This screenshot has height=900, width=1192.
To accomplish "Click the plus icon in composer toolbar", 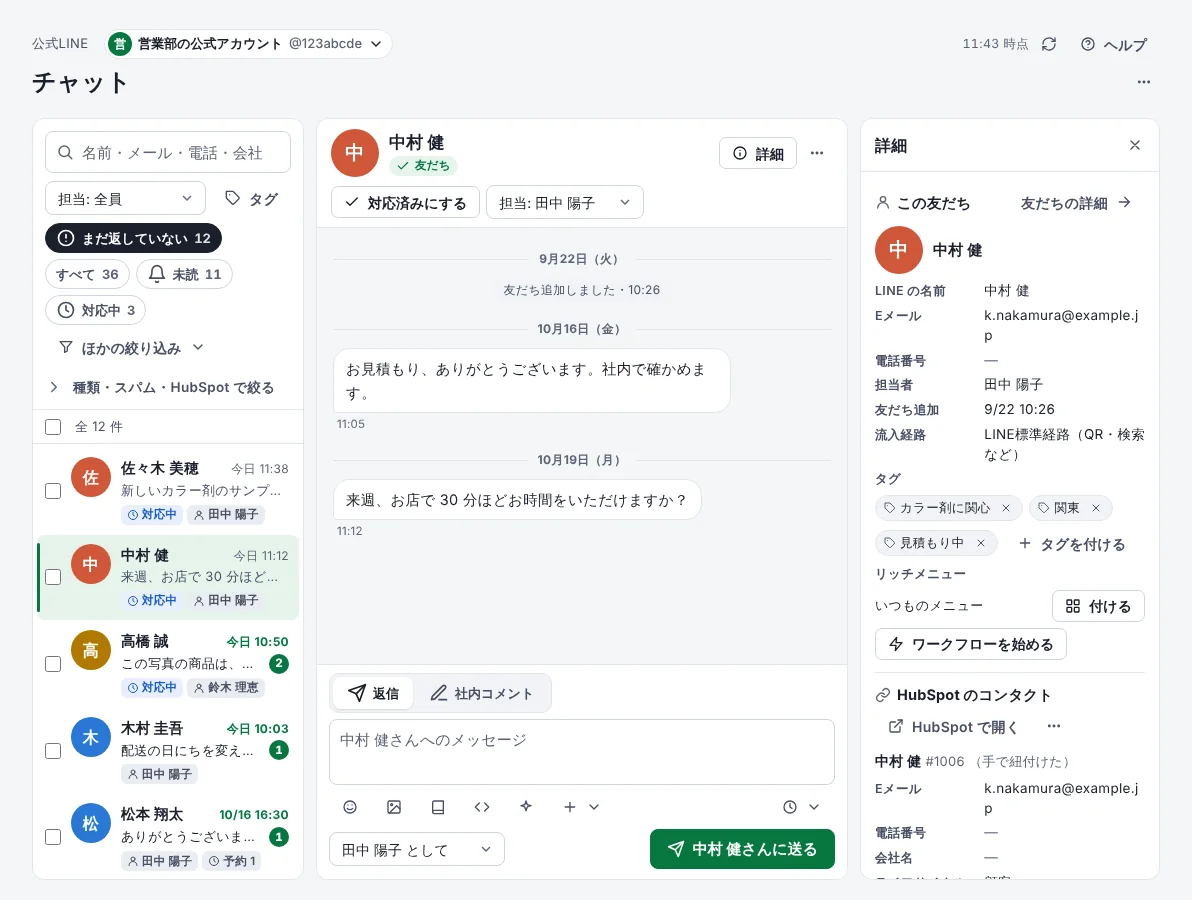I will coord(569,807).
